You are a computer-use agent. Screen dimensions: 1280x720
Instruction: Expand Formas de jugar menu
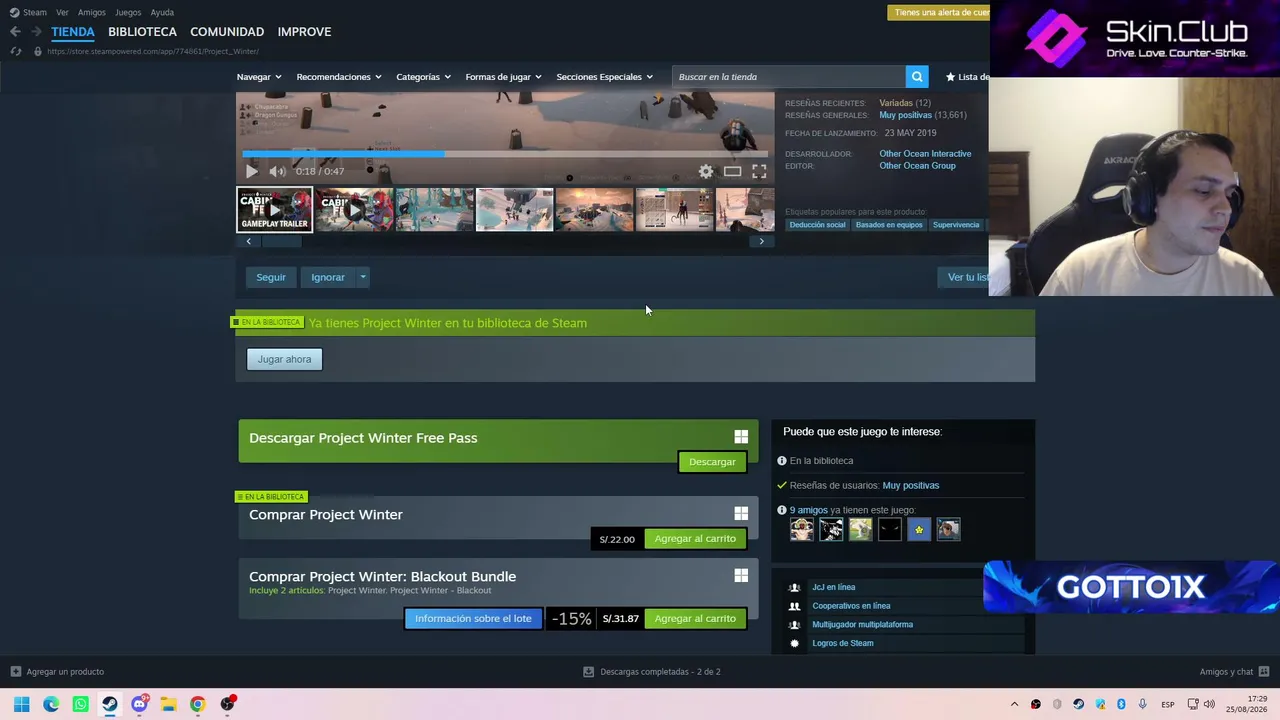(503, 77)
